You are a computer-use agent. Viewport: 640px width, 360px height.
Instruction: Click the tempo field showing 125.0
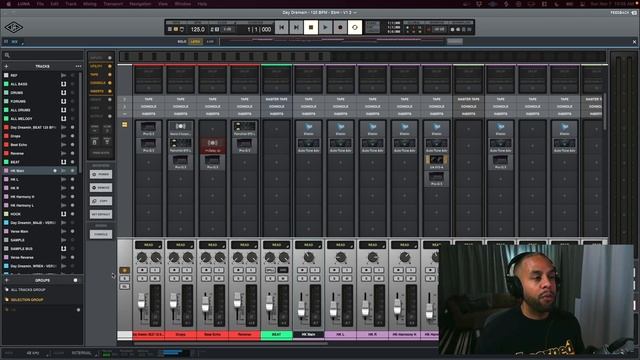[x=198, y=29]
